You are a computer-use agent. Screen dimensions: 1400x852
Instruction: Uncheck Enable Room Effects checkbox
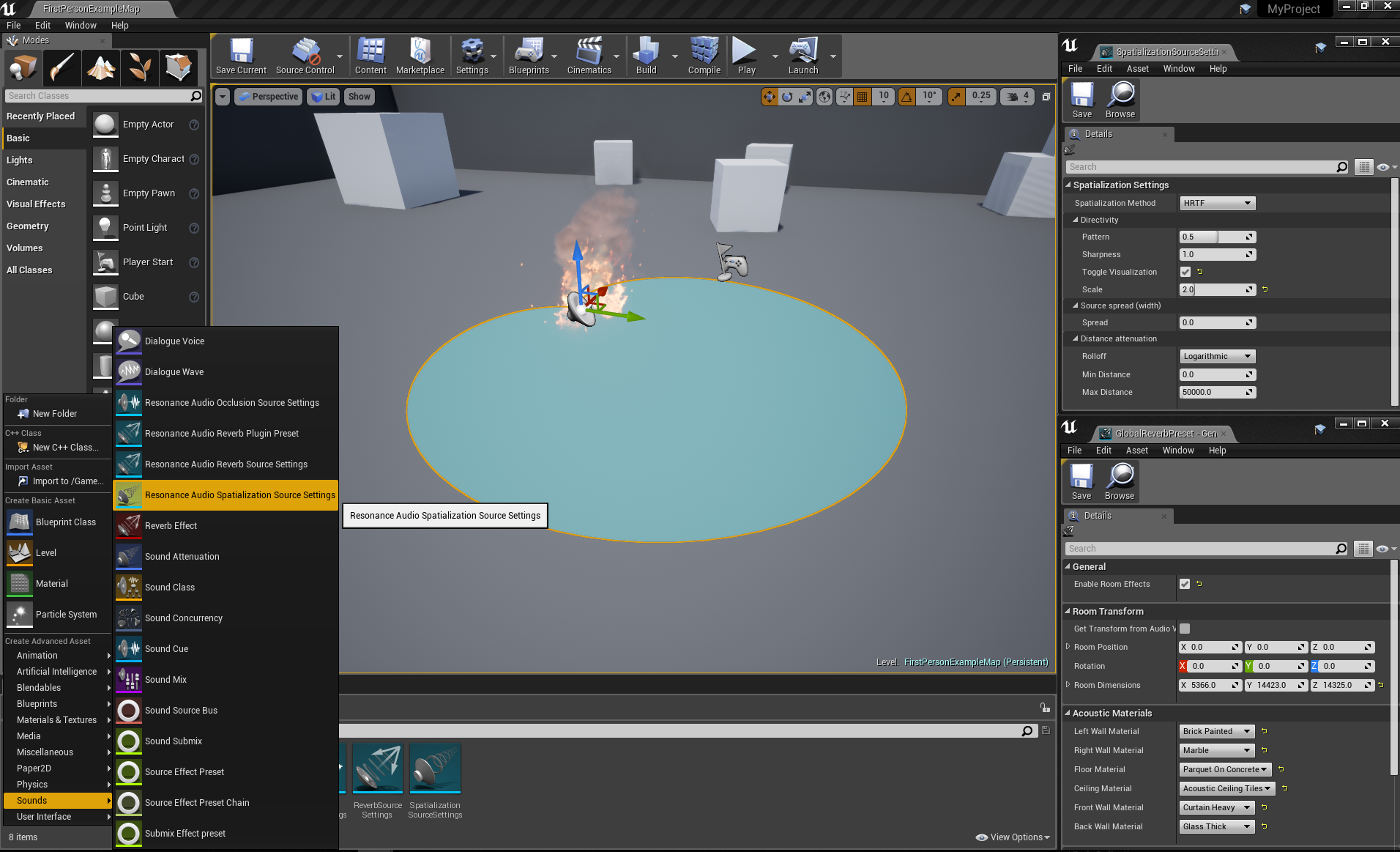tap(1185, 584)
